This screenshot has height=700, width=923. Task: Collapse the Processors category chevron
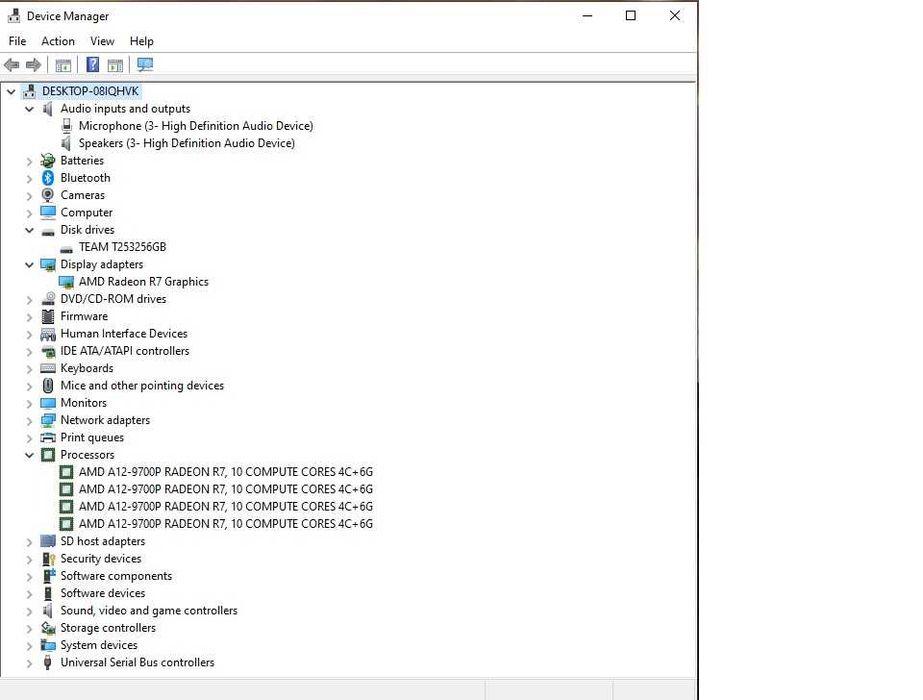29,455
